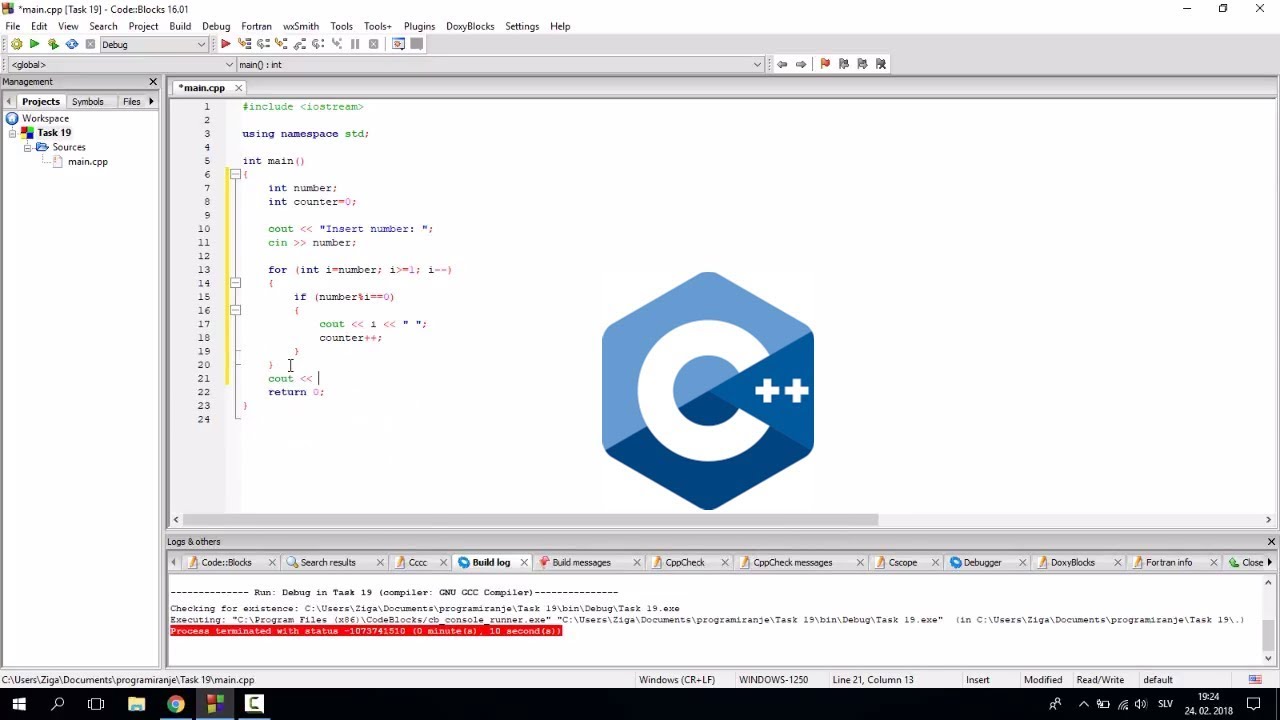Screen dimensions: 1280x720
Task: Click the Abort build icon
Action: (x=90, y=44)
